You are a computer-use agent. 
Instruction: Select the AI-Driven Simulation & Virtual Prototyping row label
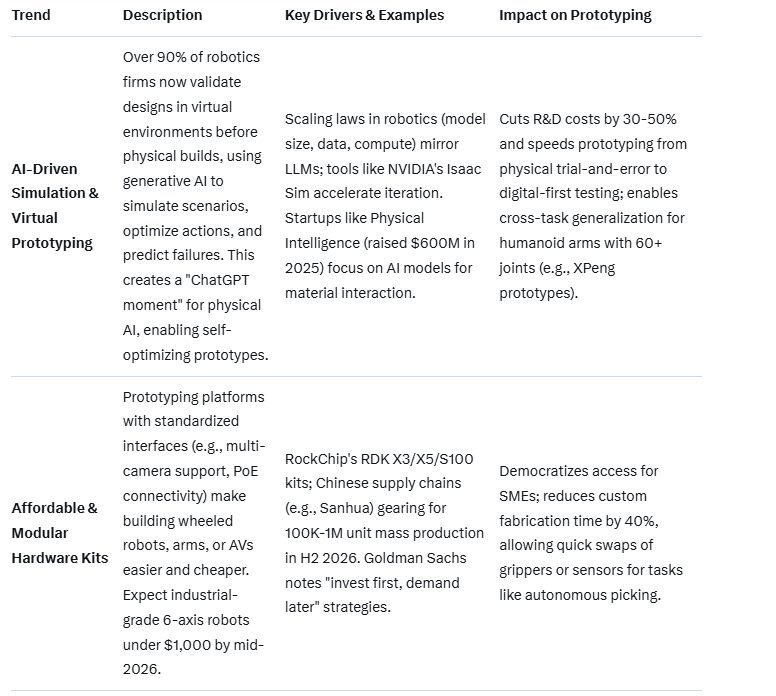(55, 205)
